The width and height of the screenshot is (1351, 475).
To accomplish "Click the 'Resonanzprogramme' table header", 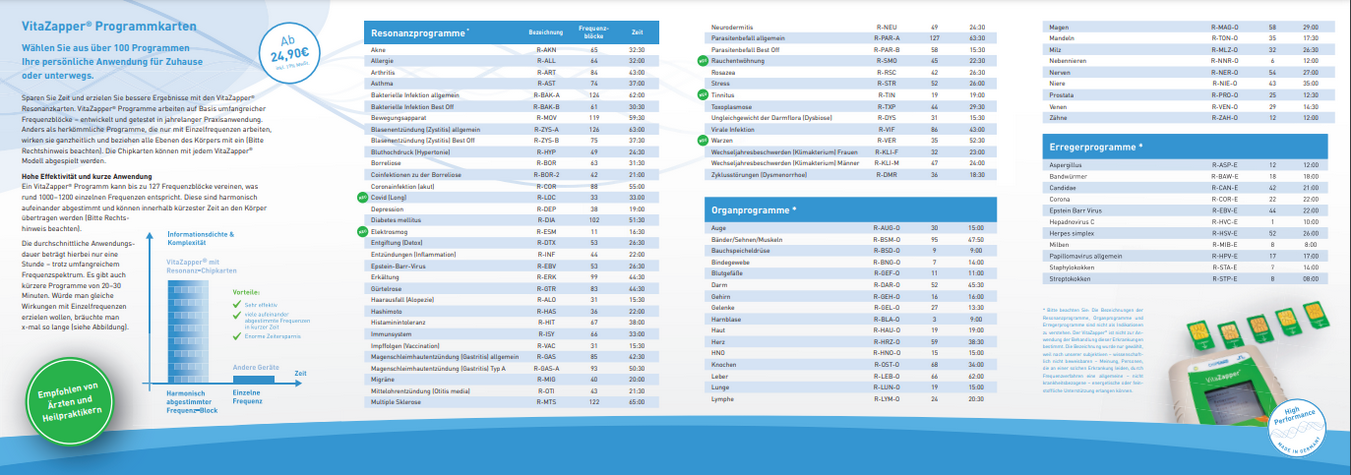I will point(510,33).
